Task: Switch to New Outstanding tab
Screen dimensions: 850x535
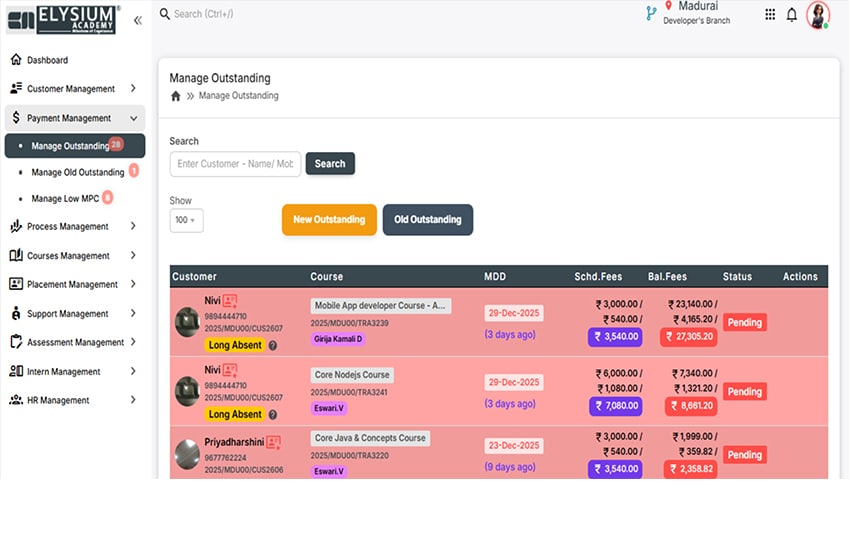Action: point(329,220)
